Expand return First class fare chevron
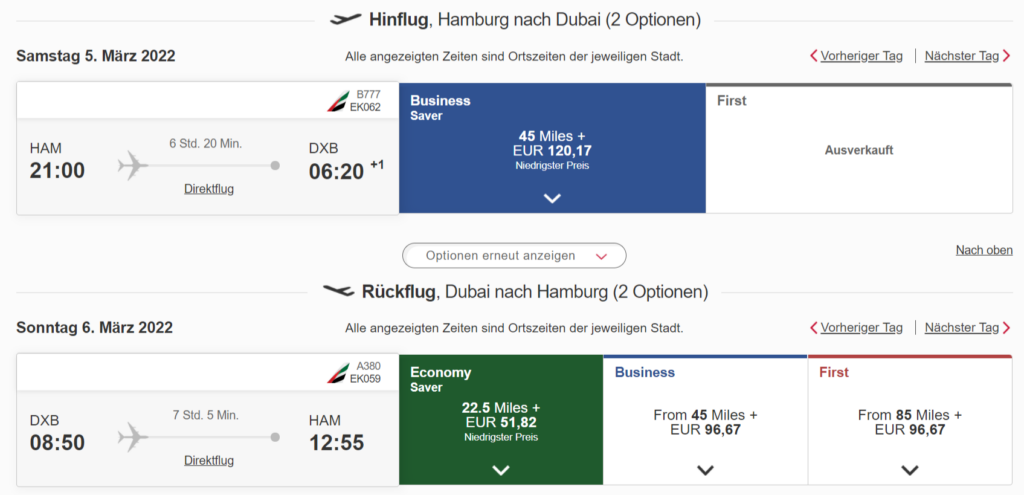 pos(909,469)
